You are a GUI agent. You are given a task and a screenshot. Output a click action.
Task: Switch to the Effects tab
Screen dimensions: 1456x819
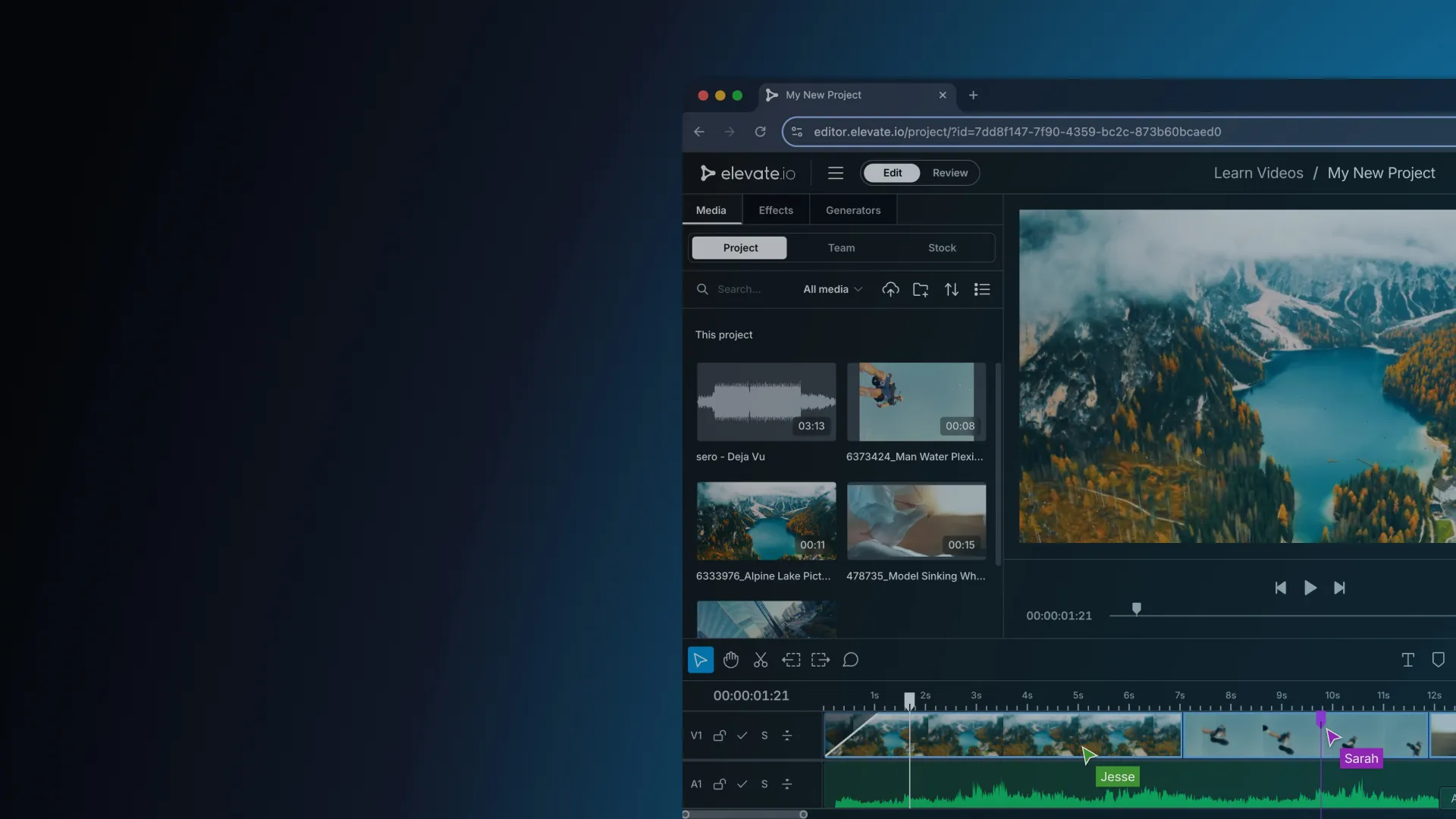(x=775, y=210)
